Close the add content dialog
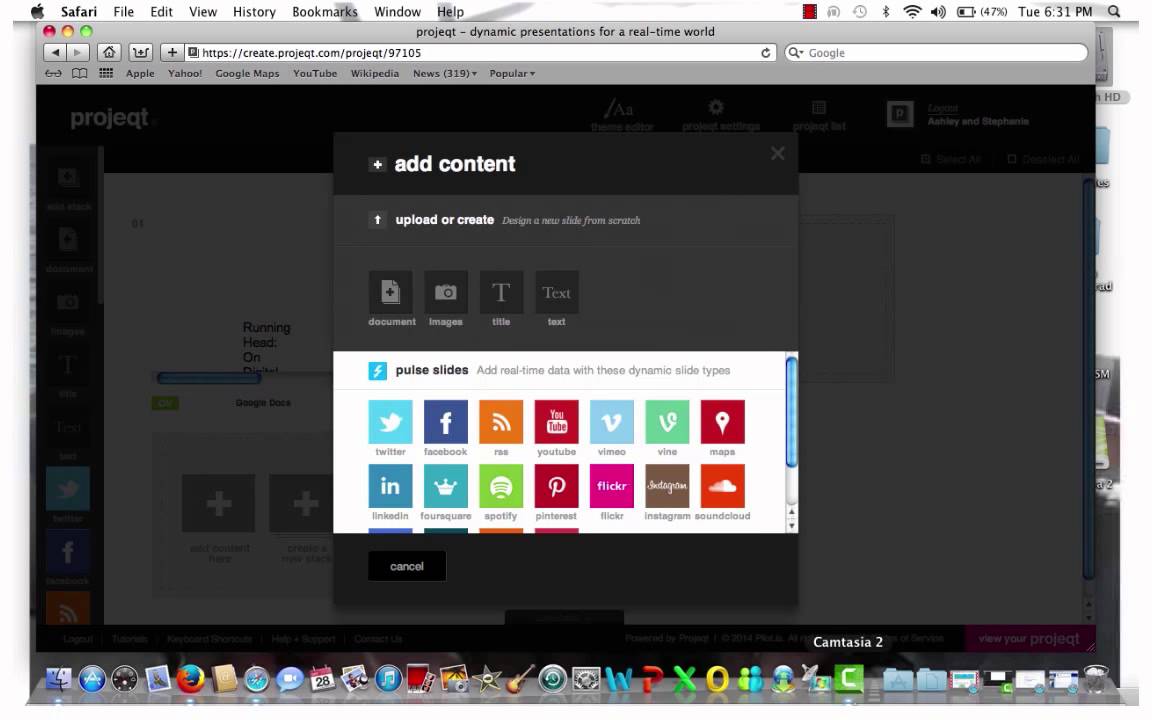Screen dimensions: 1152x720 [777, 153]
